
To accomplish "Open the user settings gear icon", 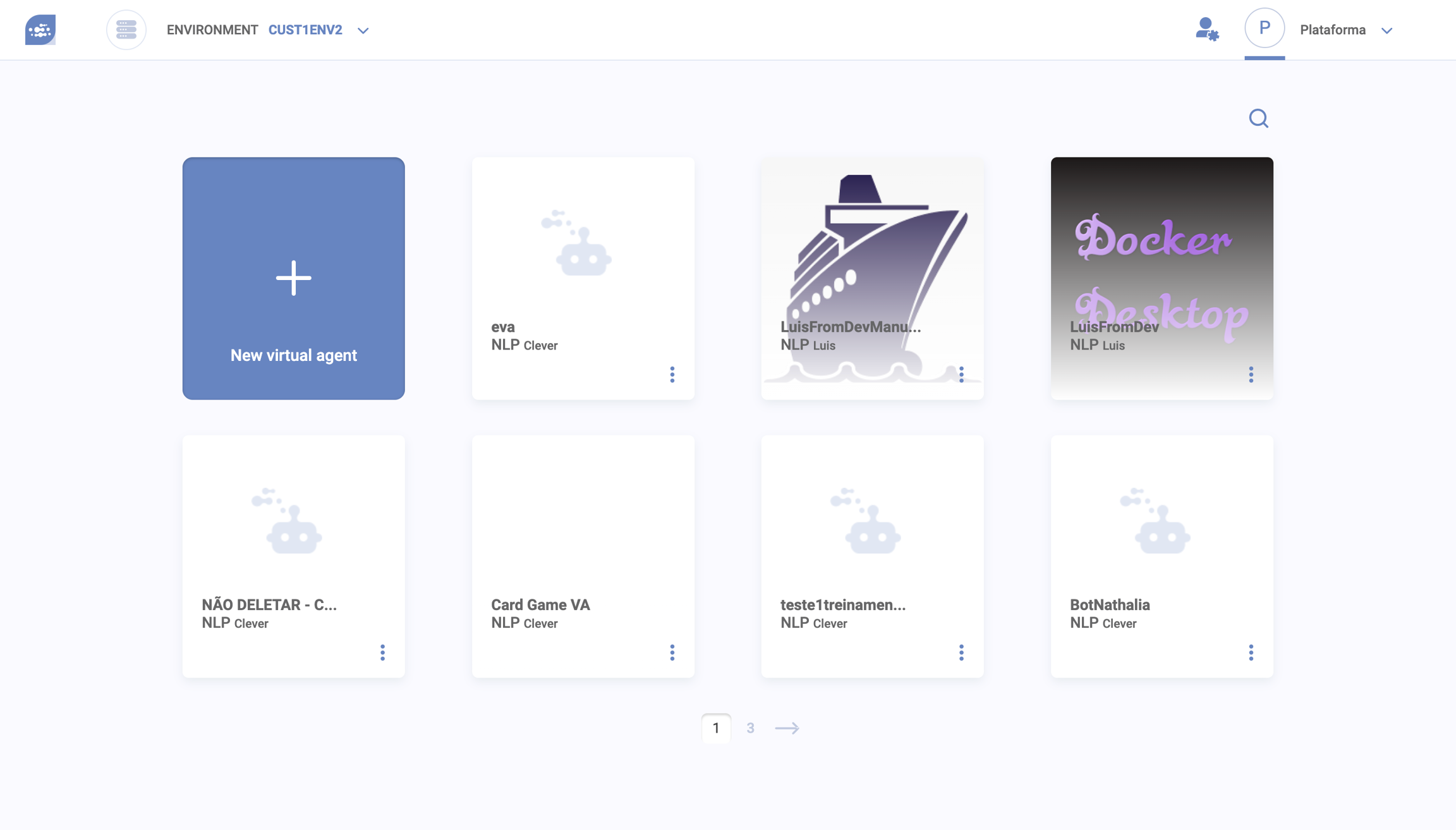I will (1206, 30).
